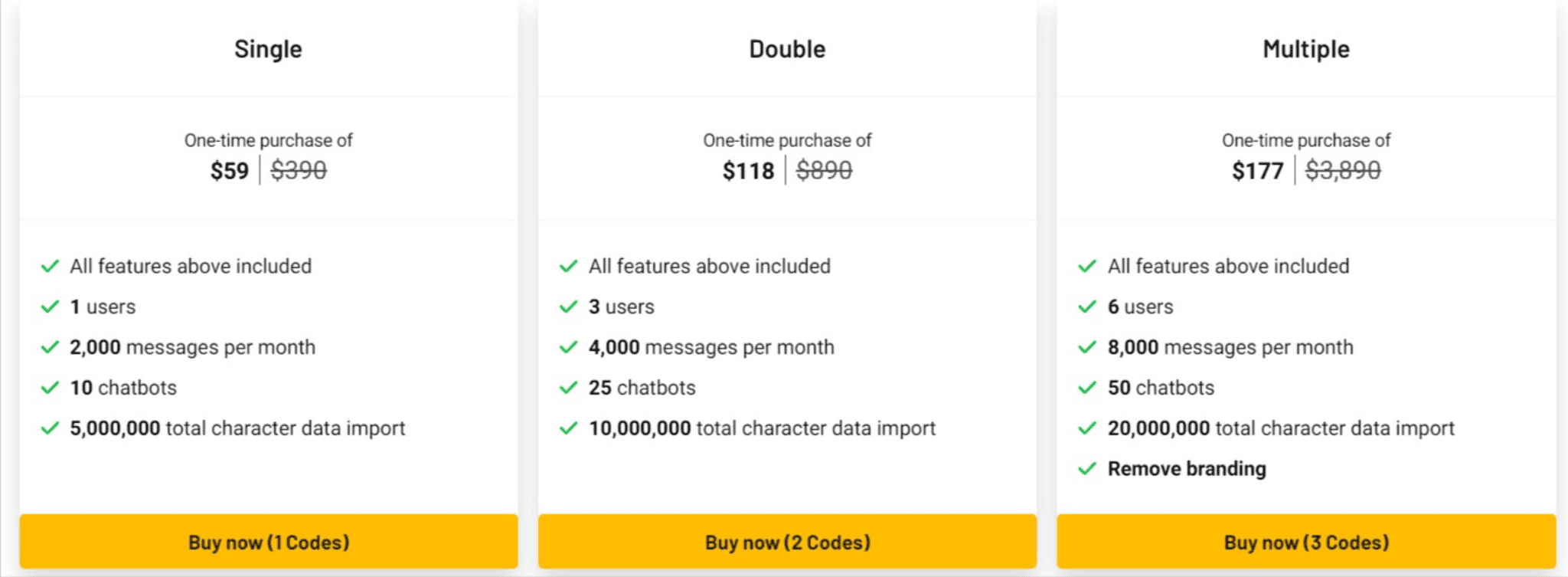Select the Single plan heading
This screenshot has height=577, width=1568.
tap(268, 50)
